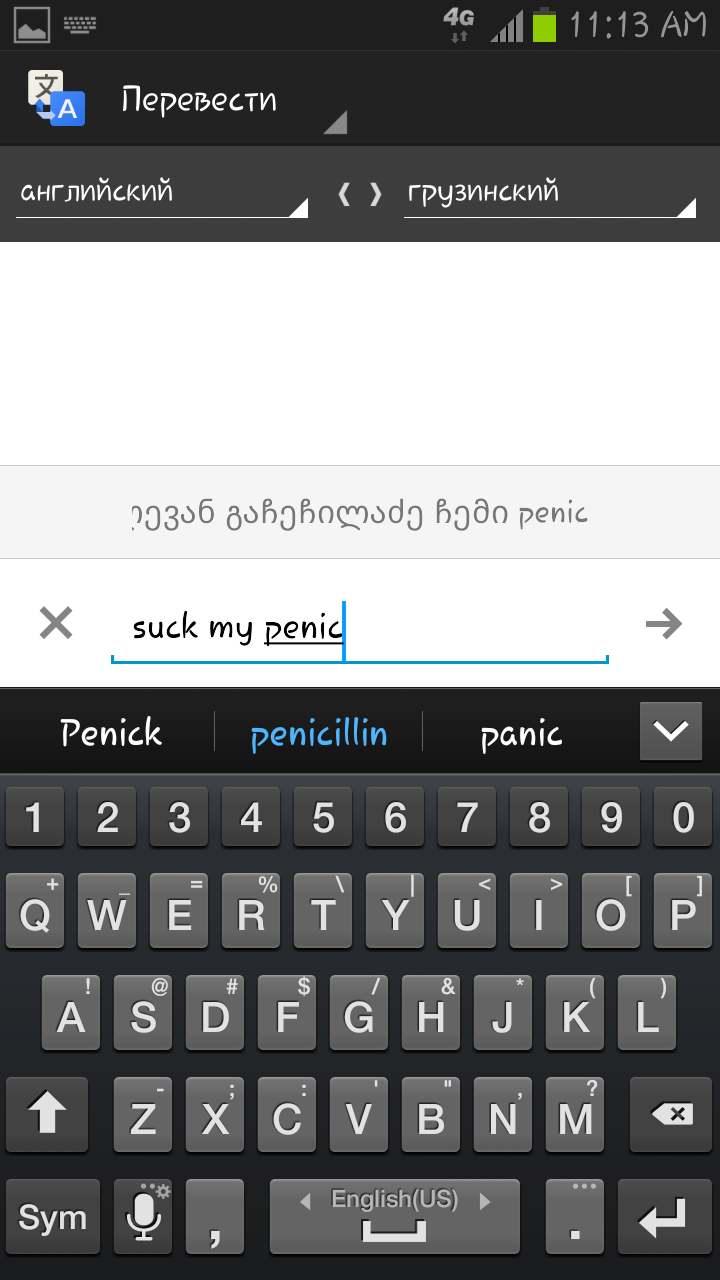Toggle the Shift key on keyboard
Image resolution: width=720 pixels, height=1280 pixels.
47,1114
